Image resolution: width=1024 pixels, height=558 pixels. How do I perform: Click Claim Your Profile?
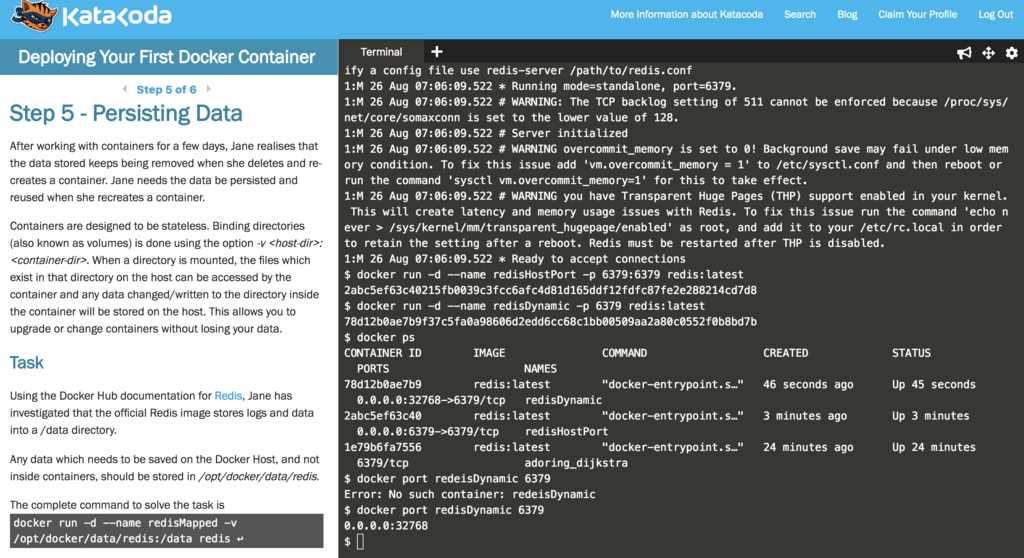click(917, 14)
